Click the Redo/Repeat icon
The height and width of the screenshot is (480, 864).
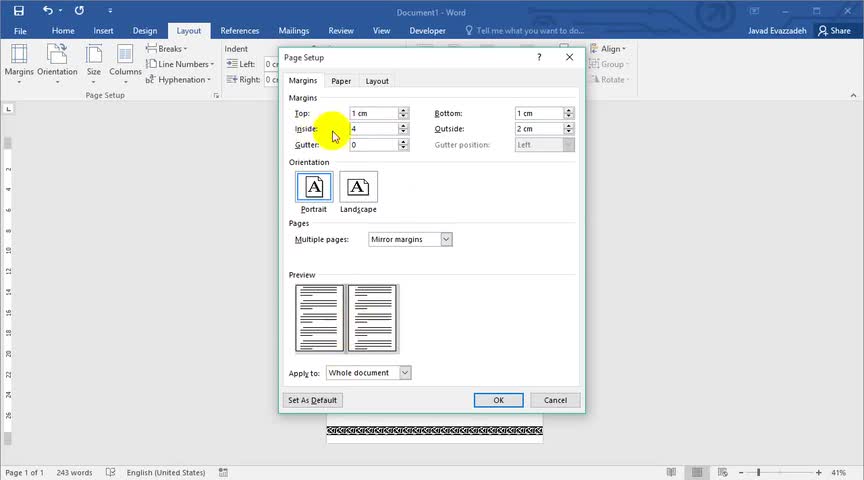point(79,11)
